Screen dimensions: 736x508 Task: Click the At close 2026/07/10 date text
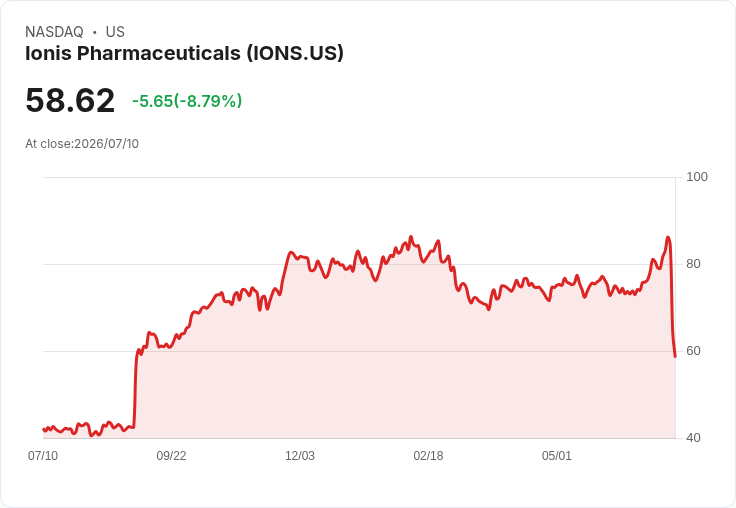pyautogui.click(x=82, y=144)
